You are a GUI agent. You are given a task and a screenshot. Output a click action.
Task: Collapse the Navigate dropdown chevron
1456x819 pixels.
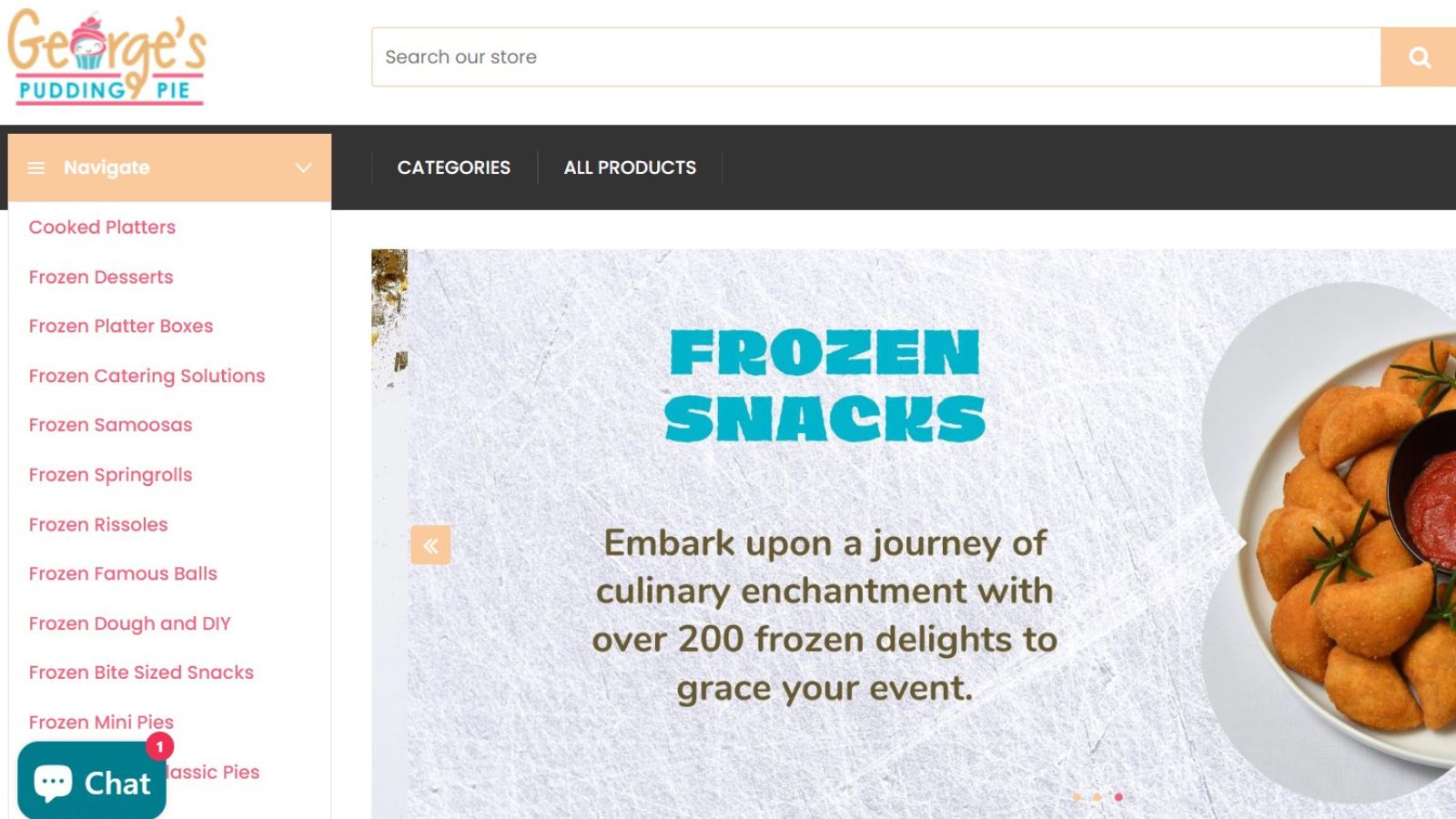(303, 167)
